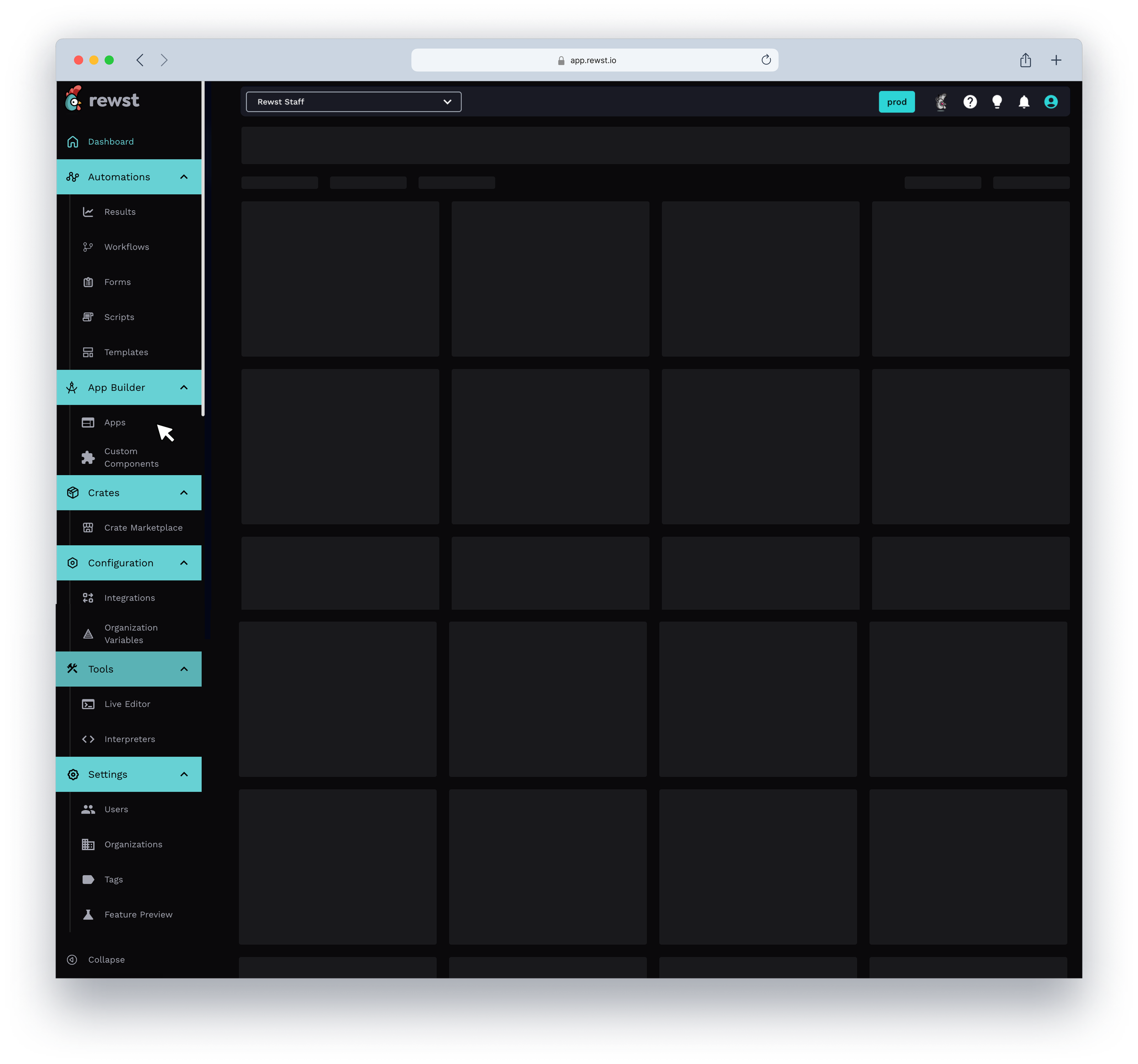Click the rooster mascot icon in the top bar

click(941, 102)
